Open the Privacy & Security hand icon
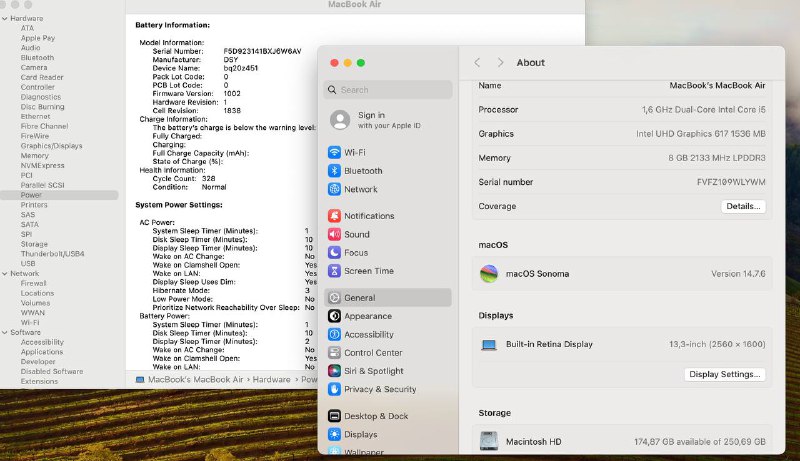The image size is (800, 461). point(334,389)
